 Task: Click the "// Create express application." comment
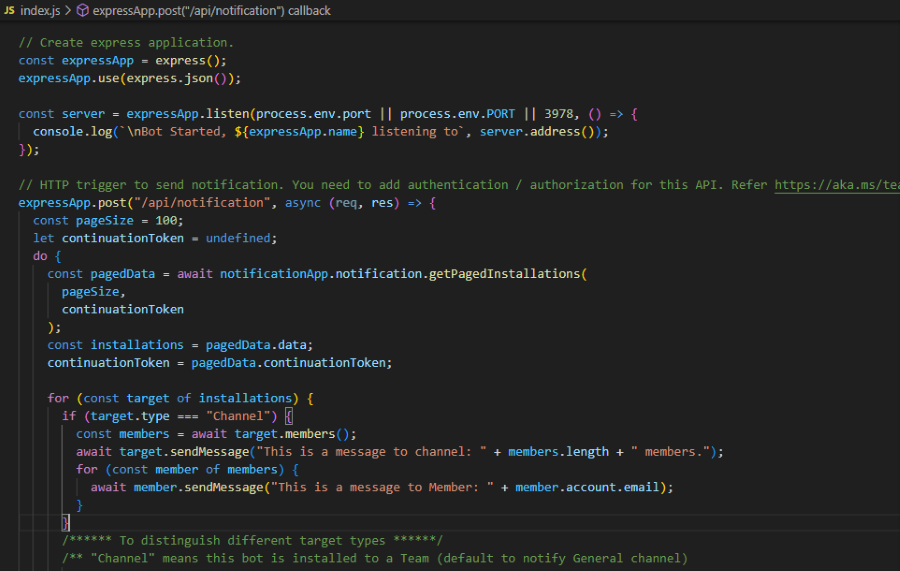[x=126, y=42]
